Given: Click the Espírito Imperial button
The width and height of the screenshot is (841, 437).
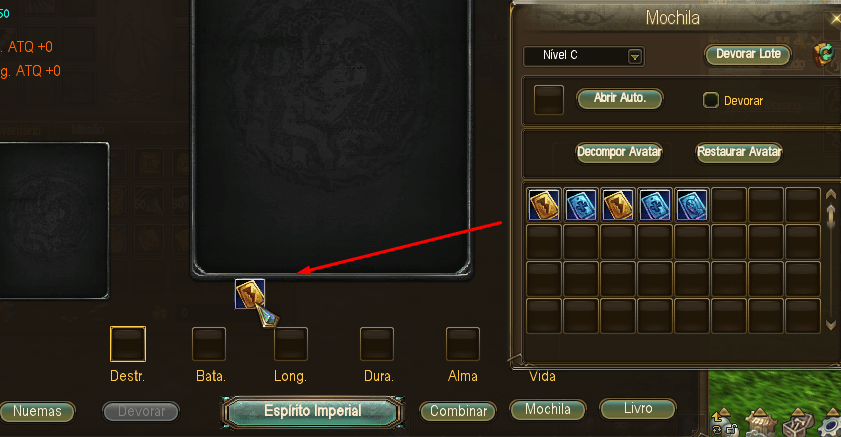Looking at the screenshot, I should [313, 412].
